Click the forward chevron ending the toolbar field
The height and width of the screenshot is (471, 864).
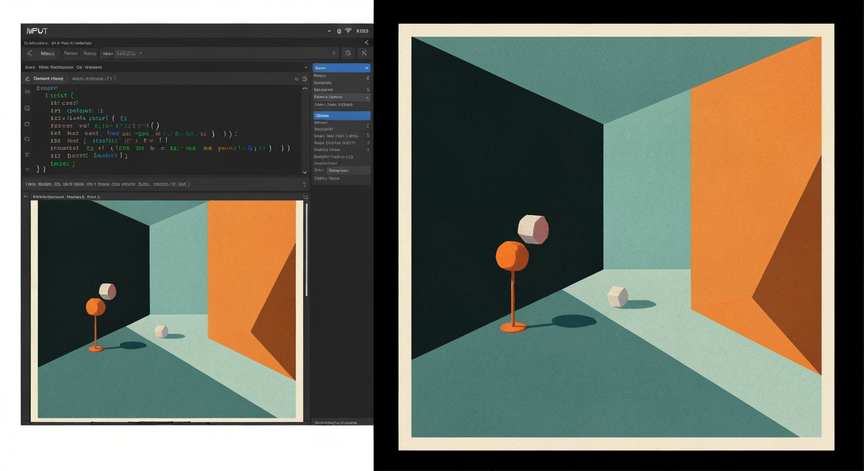click(x=333, y=53)
